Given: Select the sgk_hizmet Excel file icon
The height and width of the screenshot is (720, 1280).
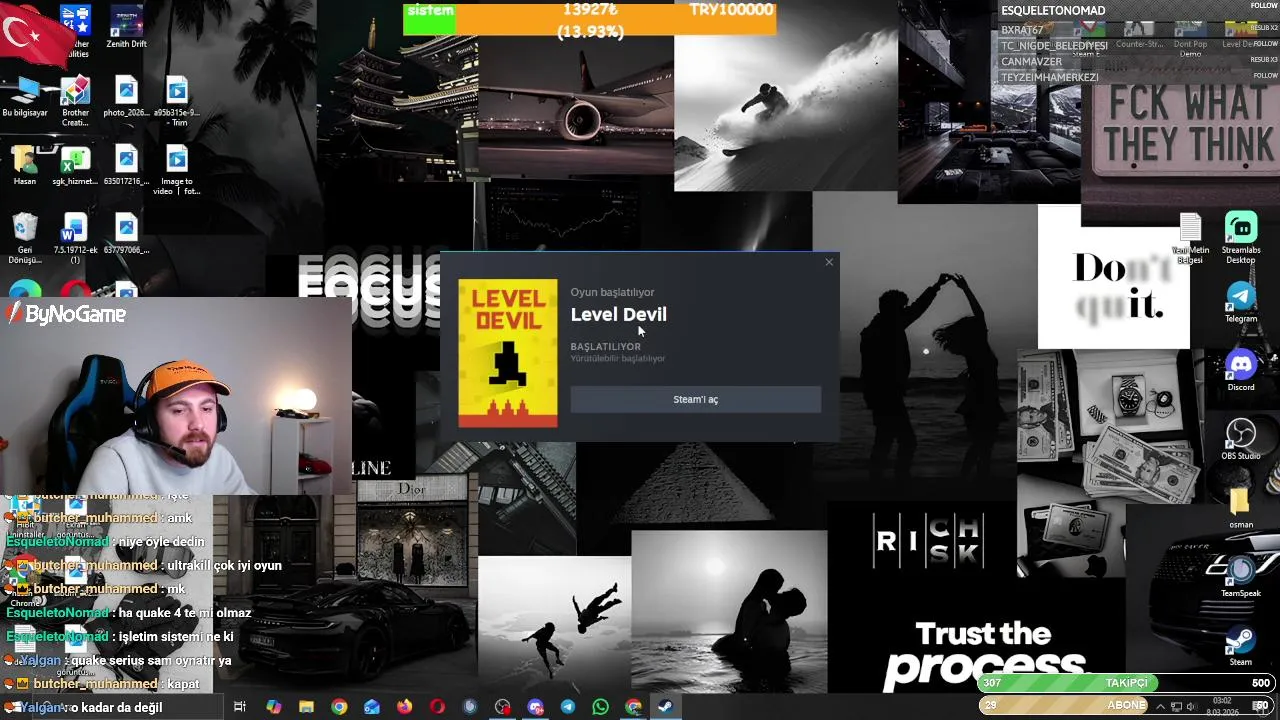Looking at the screenshot, I should pyautogui.click(x=75, y=166).
